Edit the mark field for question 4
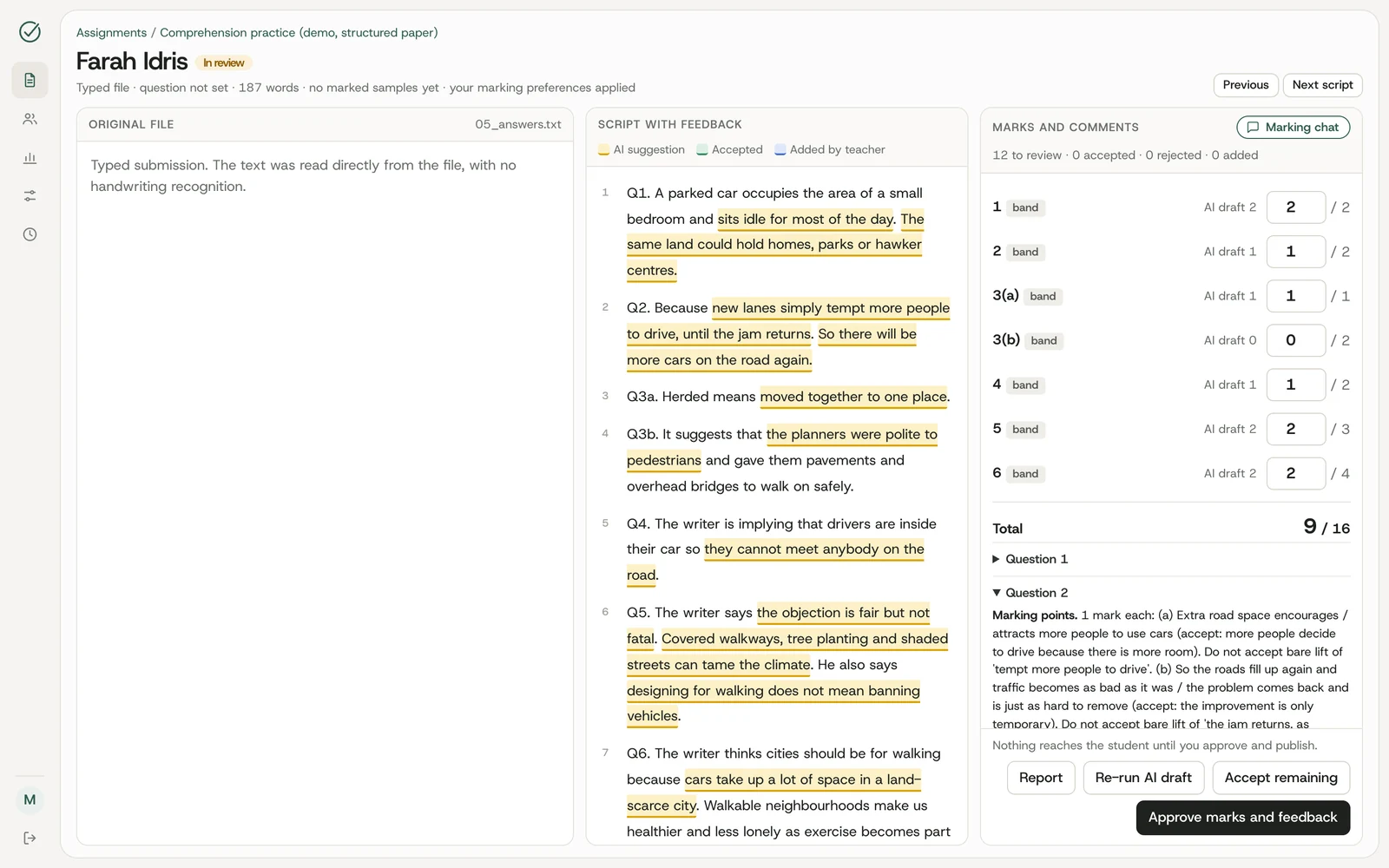The image size is (1389, 868). (x=1295, y=385)
